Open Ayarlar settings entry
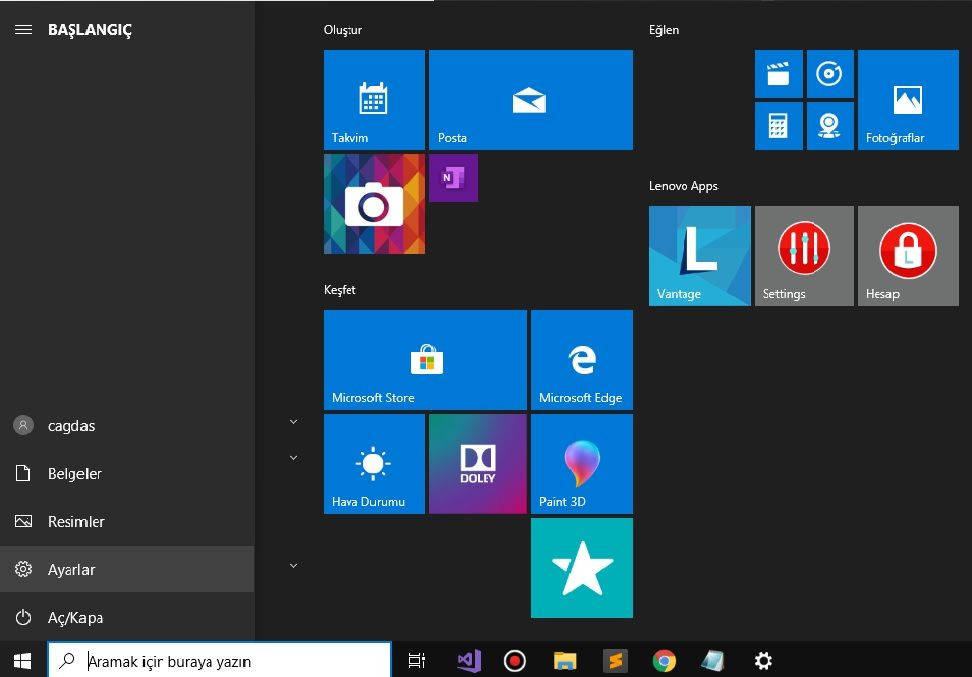This screenshot has height=677, width=972. tap(127, 569)
